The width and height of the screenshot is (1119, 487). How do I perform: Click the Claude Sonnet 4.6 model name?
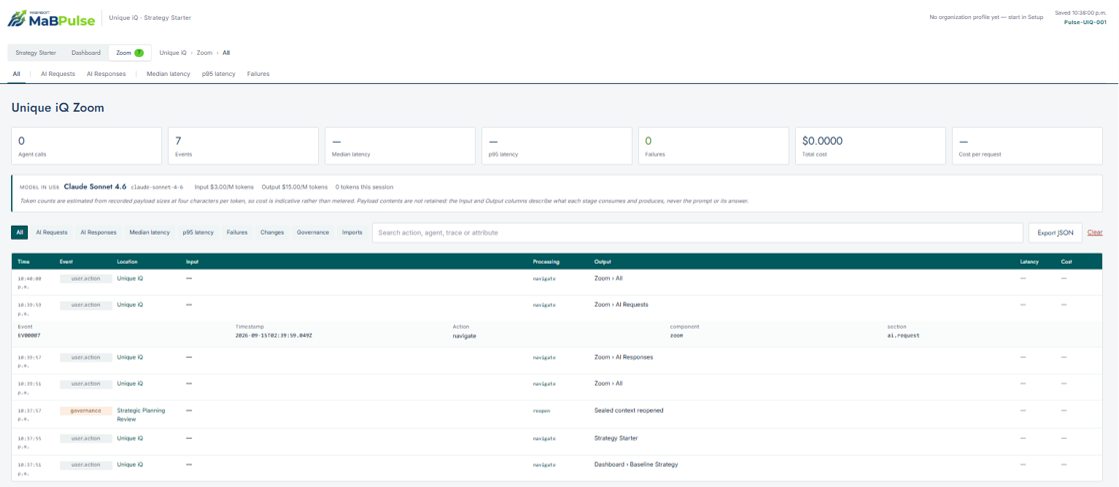tap(95, 186)
